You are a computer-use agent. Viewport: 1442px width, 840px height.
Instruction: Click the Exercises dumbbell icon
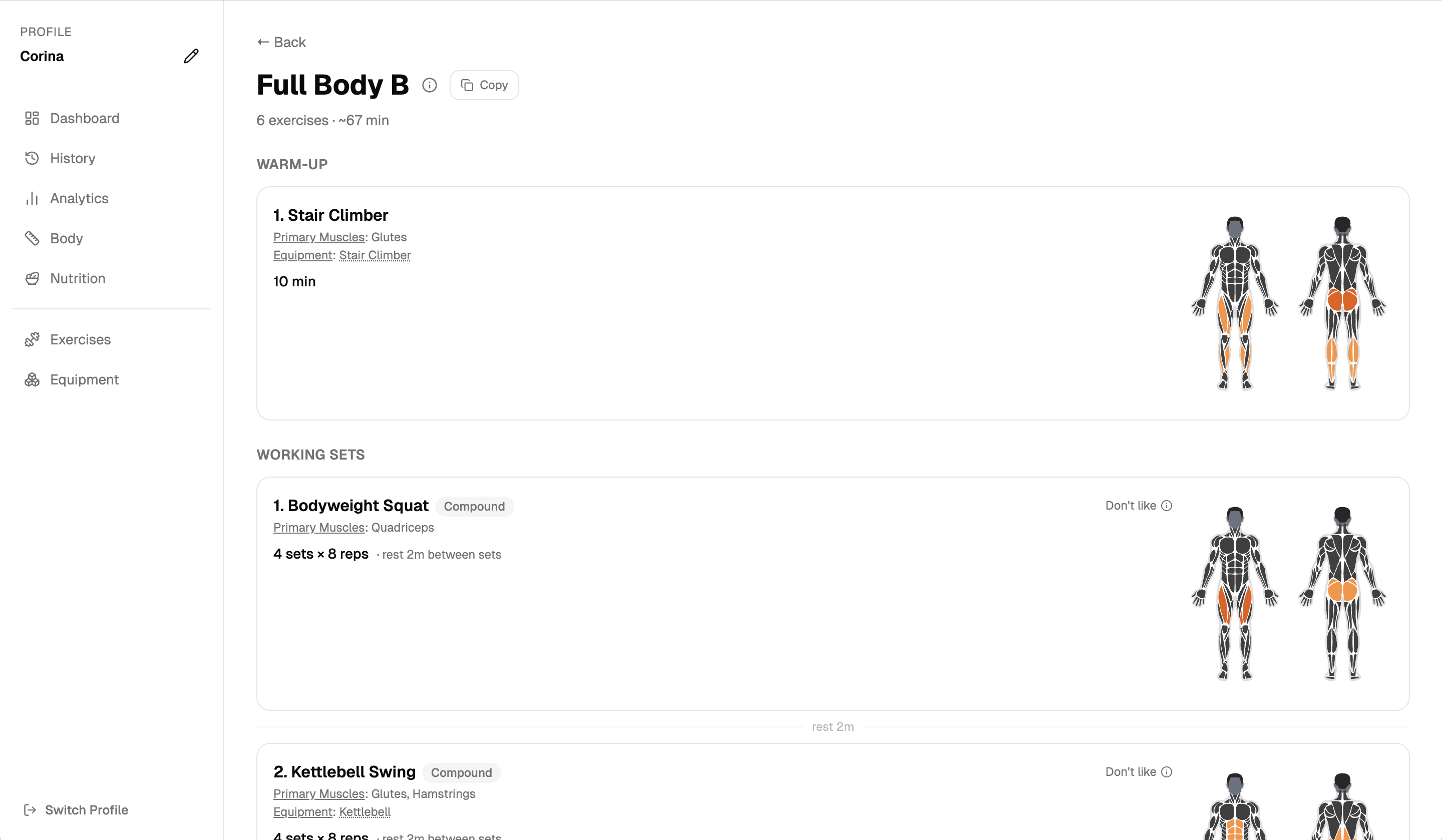pyautogui.click(x=32, y=340)
